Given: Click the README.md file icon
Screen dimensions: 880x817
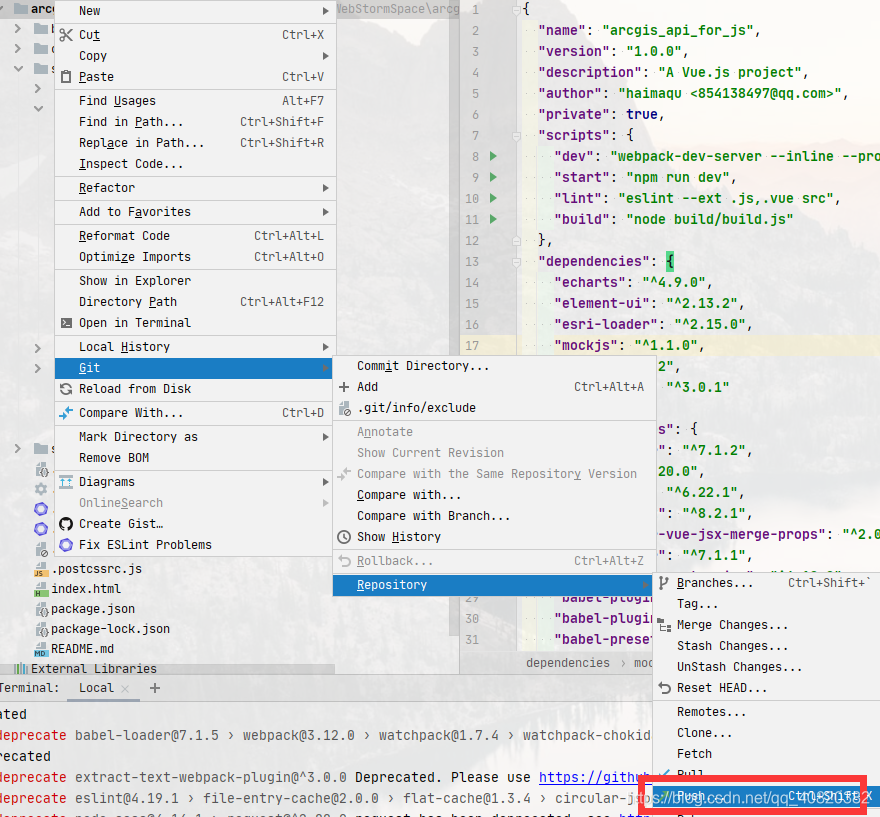Looking at the screenshot, I should pos(40,649).
